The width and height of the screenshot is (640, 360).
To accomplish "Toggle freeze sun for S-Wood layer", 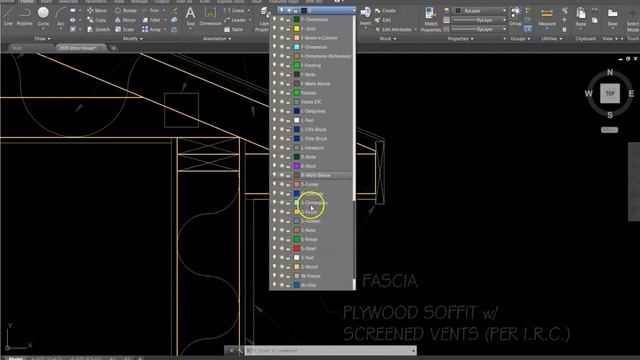I will [282, 267].
